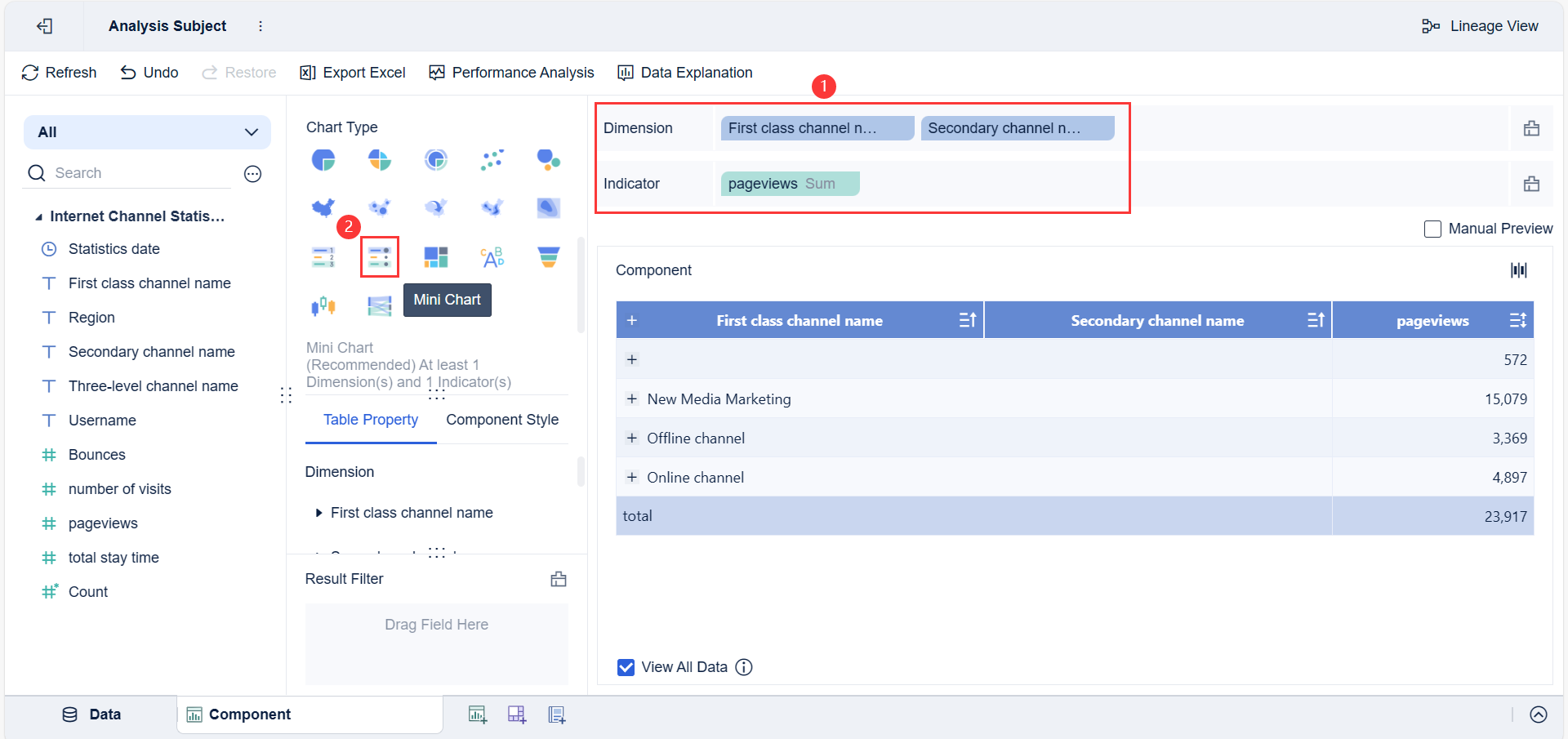Select the treemap chart type icon

pos(436,257)
